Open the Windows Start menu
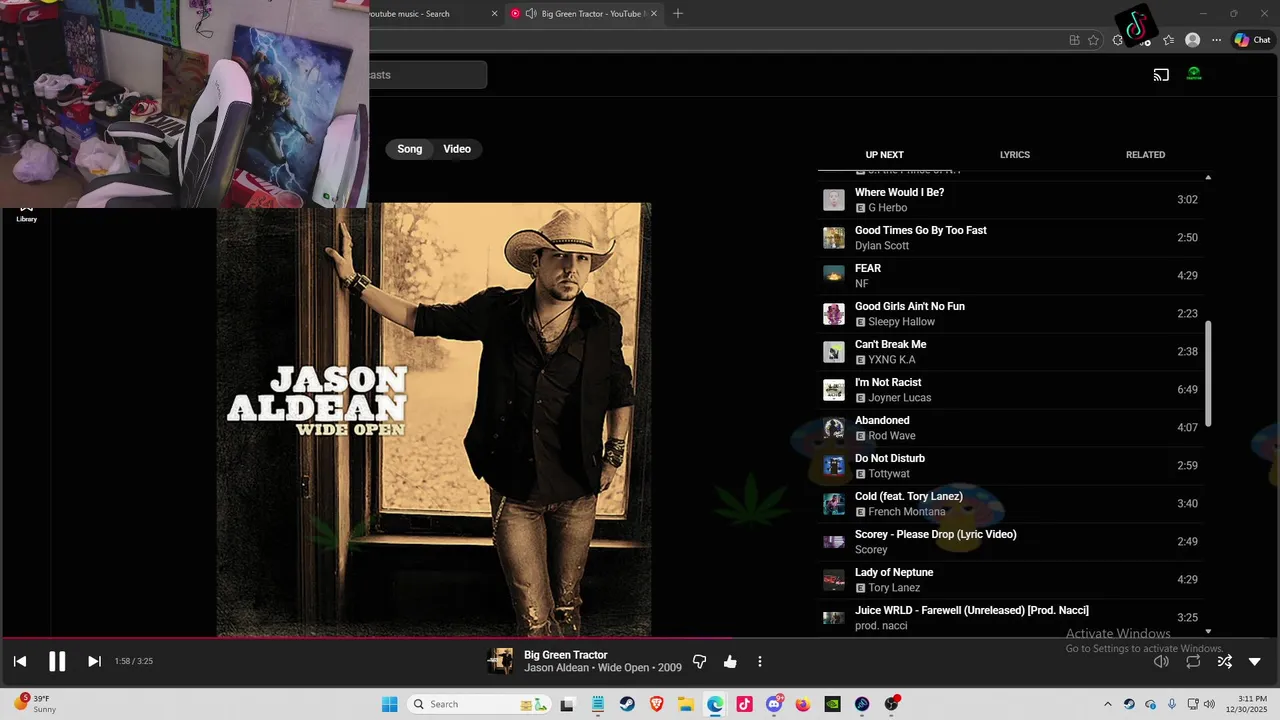Screen dimensions: 1280x720 coord(389,704)
